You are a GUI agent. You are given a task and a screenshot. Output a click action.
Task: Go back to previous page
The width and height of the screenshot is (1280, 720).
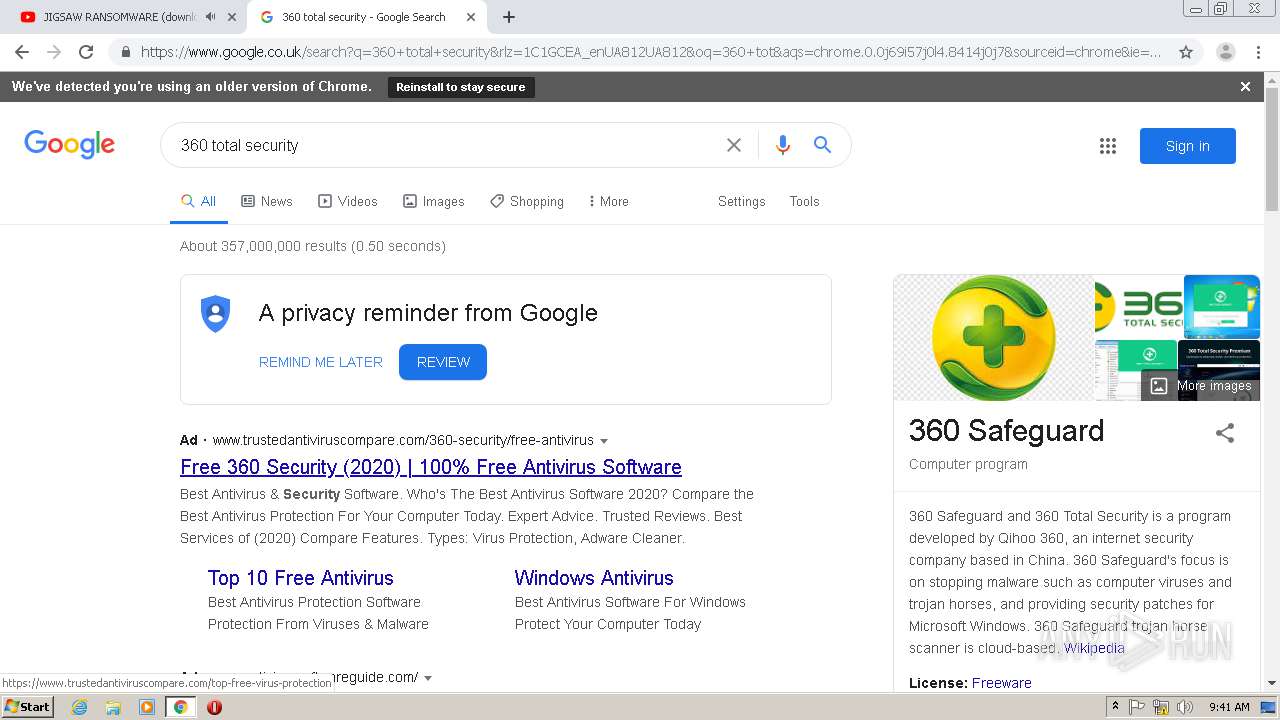(x=22, y=52)
